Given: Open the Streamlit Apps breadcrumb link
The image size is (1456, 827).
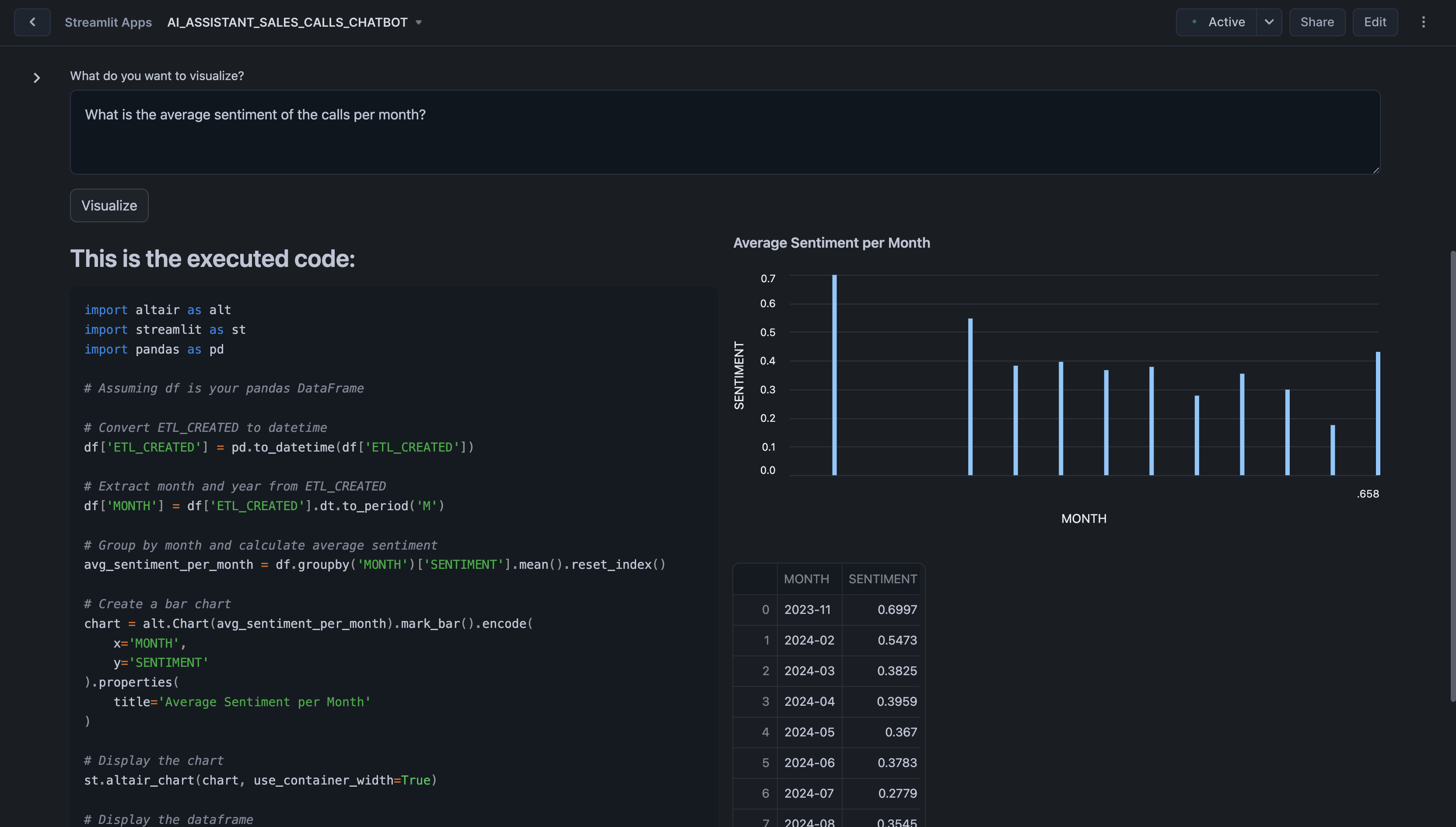Looking at the screenshot, I should (108, 22).
